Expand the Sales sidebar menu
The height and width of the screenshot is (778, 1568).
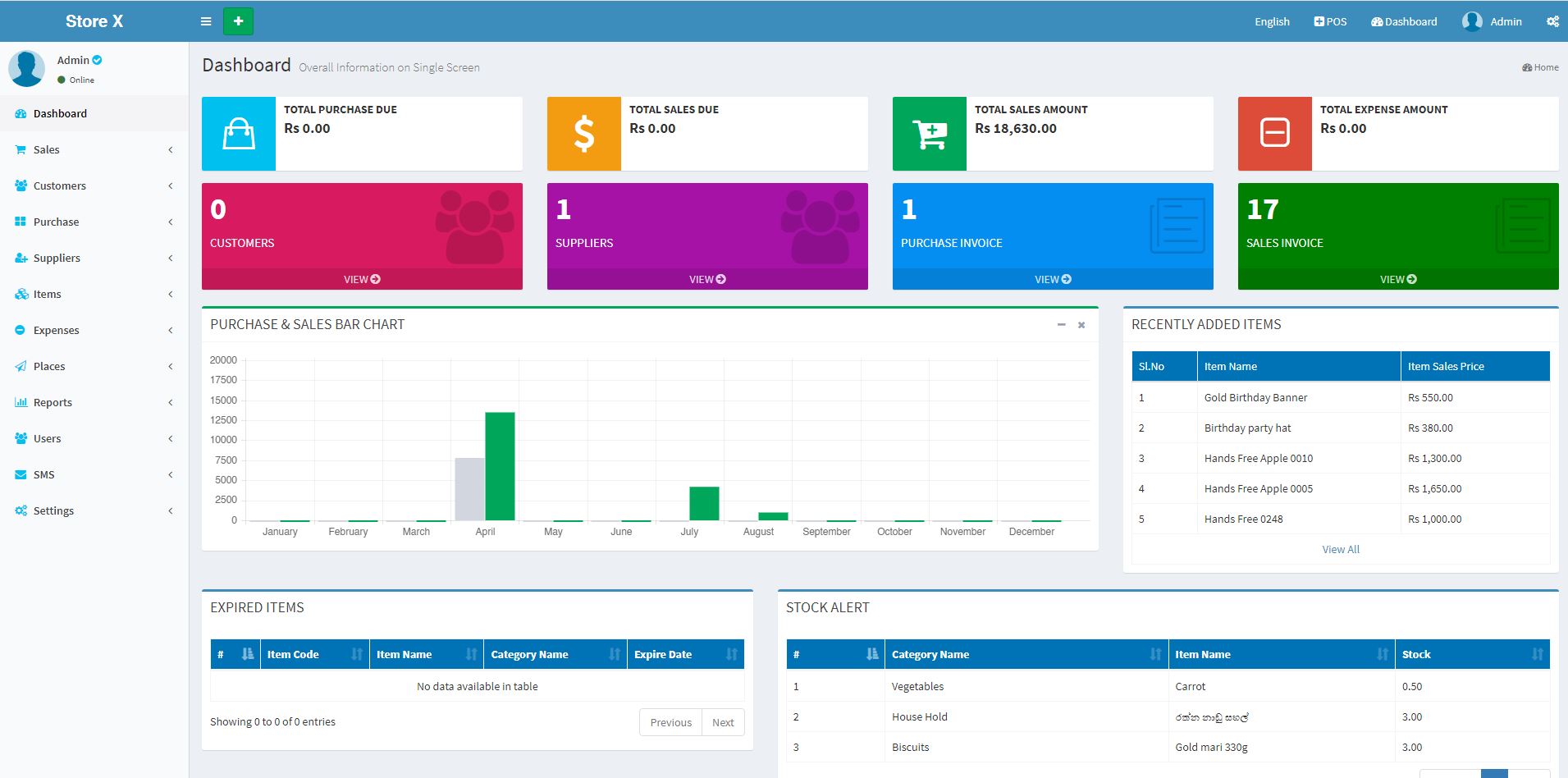click(x=94, y=149)
